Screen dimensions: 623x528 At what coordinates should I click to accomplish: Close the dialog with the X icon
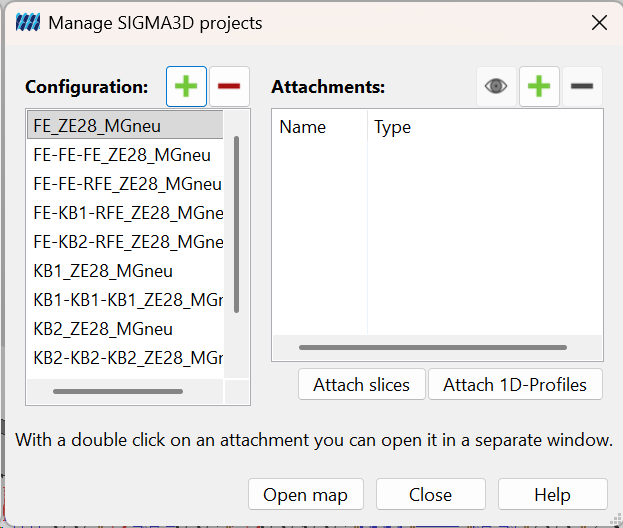coord(599,23)
